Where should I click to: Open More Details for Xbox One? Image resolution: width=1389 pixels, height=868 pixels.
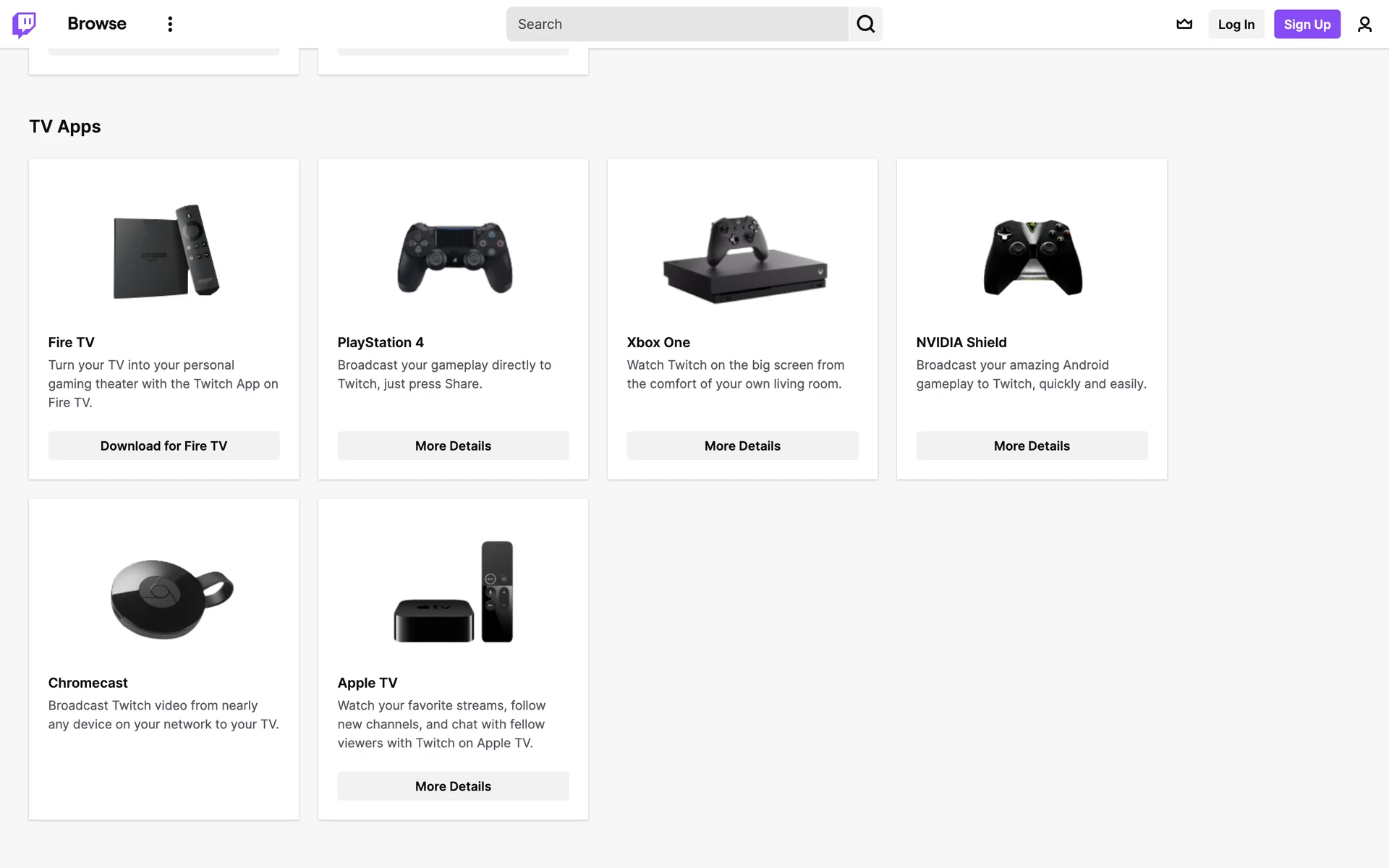[x=742, y=446]
